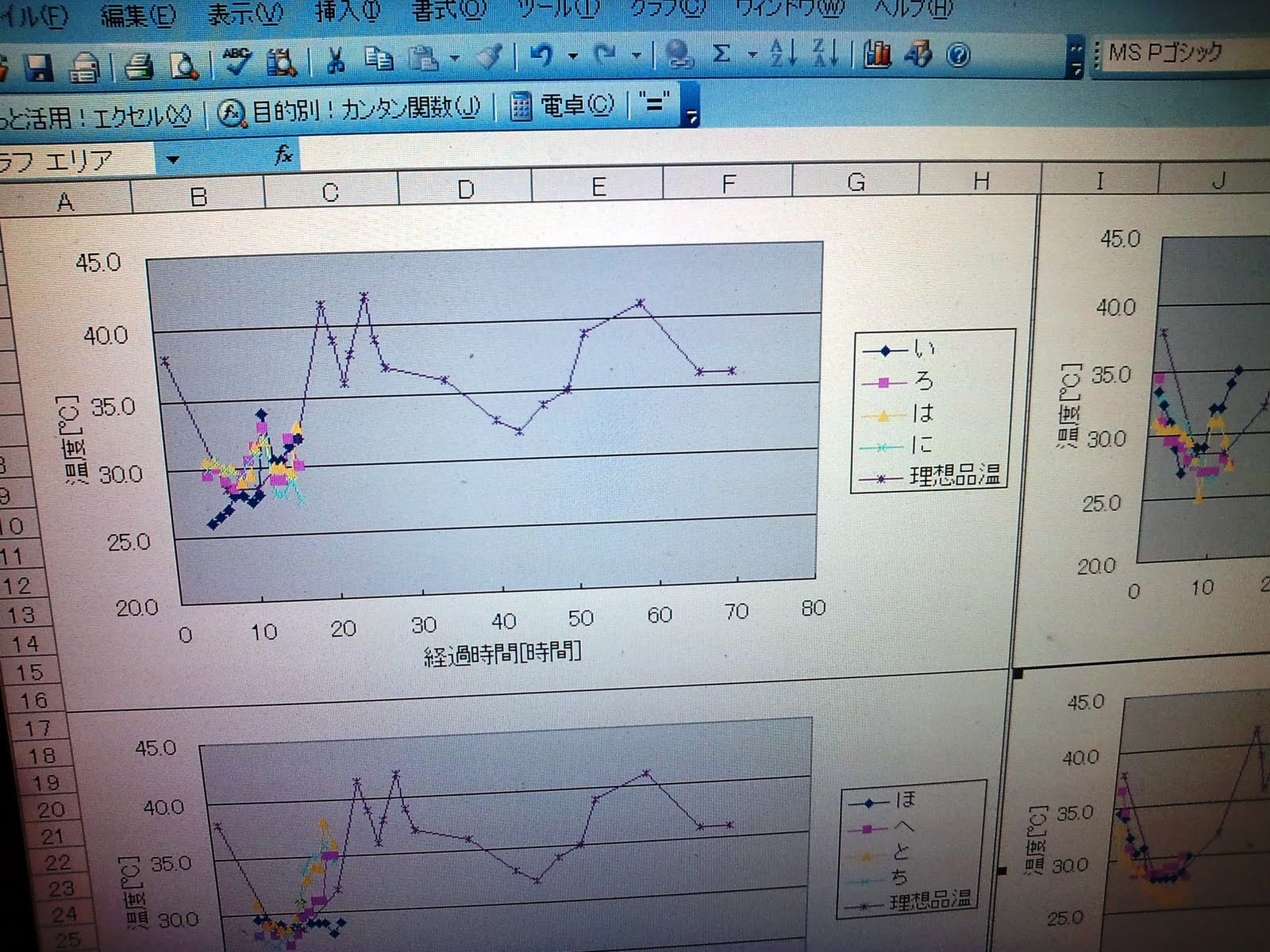Screen dimensions: 1270x952
Task: Select column F header
Action: point(728,184)
